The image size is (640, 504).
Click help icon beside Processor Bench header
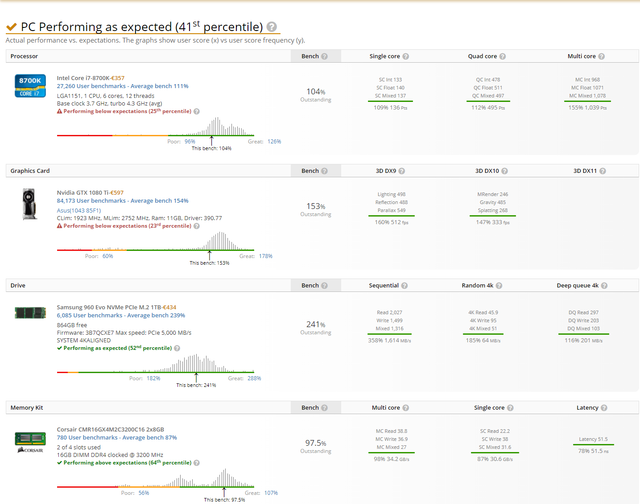324,56
